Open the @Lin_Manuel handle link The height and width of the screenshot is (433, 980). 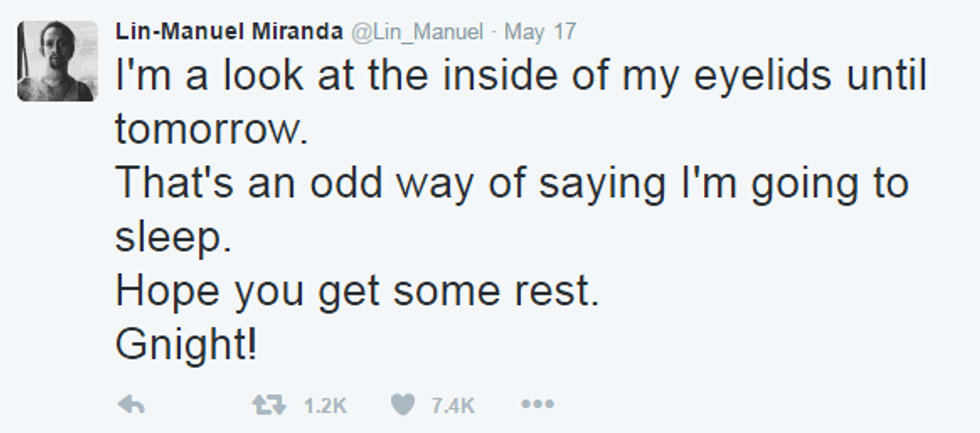419,31
